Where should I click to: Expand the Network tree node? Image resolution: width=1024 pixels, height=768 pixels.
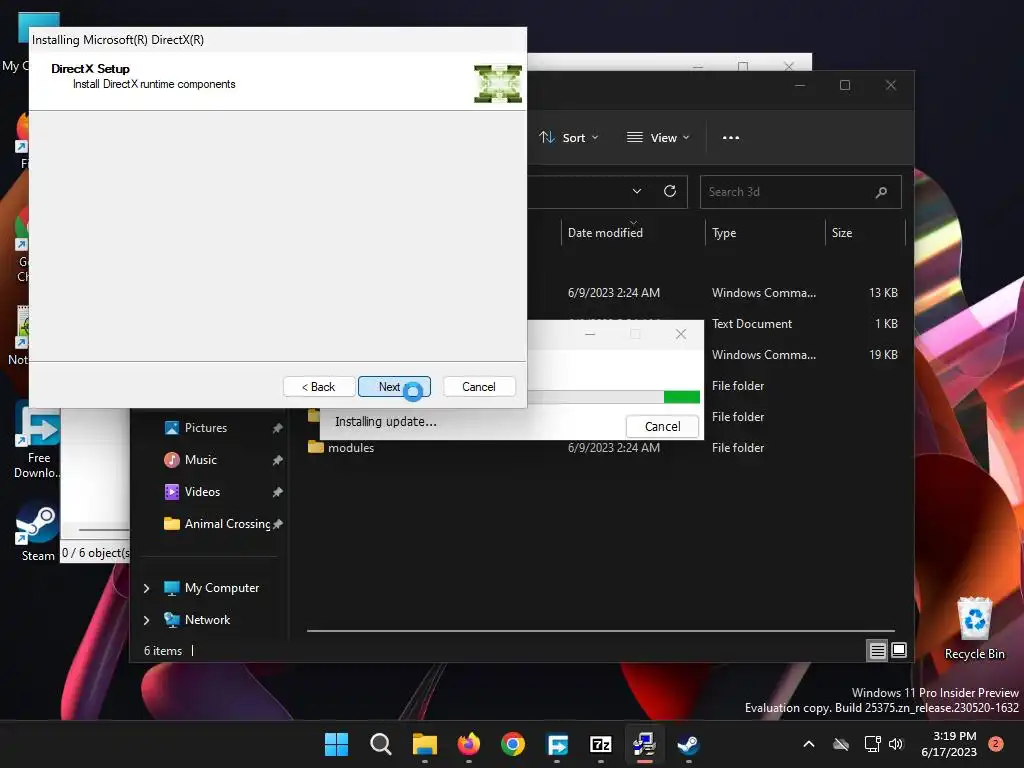146,620
